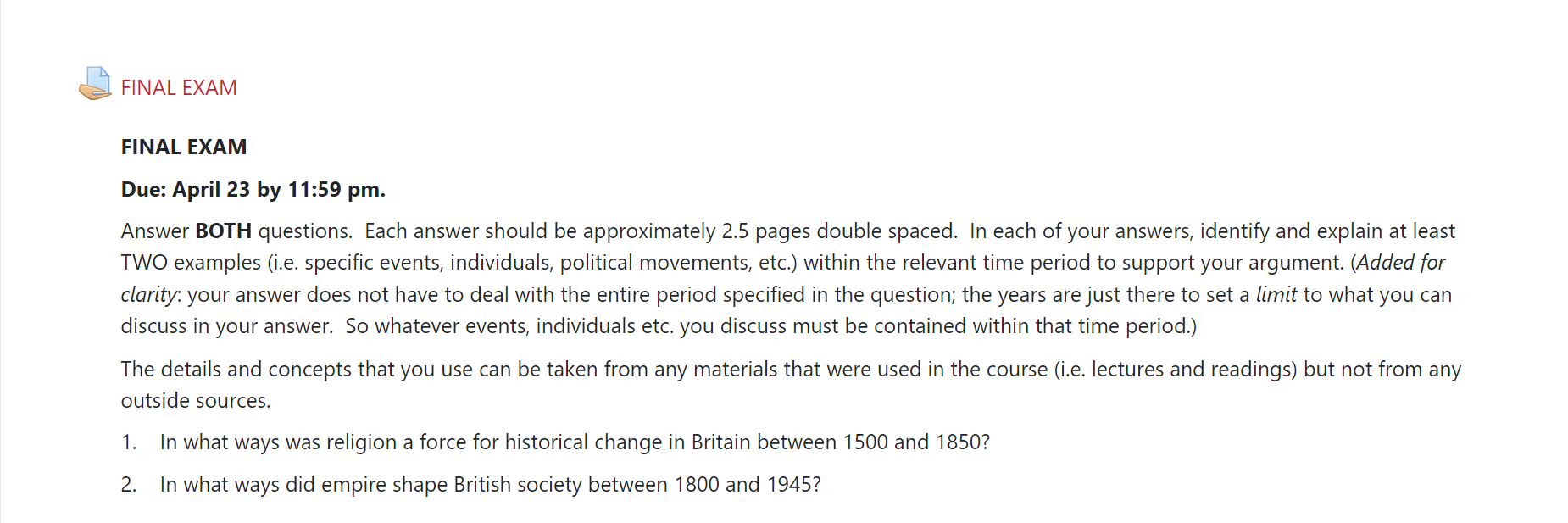Image resolution: width=1568 pixels, height=523 pixels.
Task: Click question 2 about empire and society
Action: 490,485
